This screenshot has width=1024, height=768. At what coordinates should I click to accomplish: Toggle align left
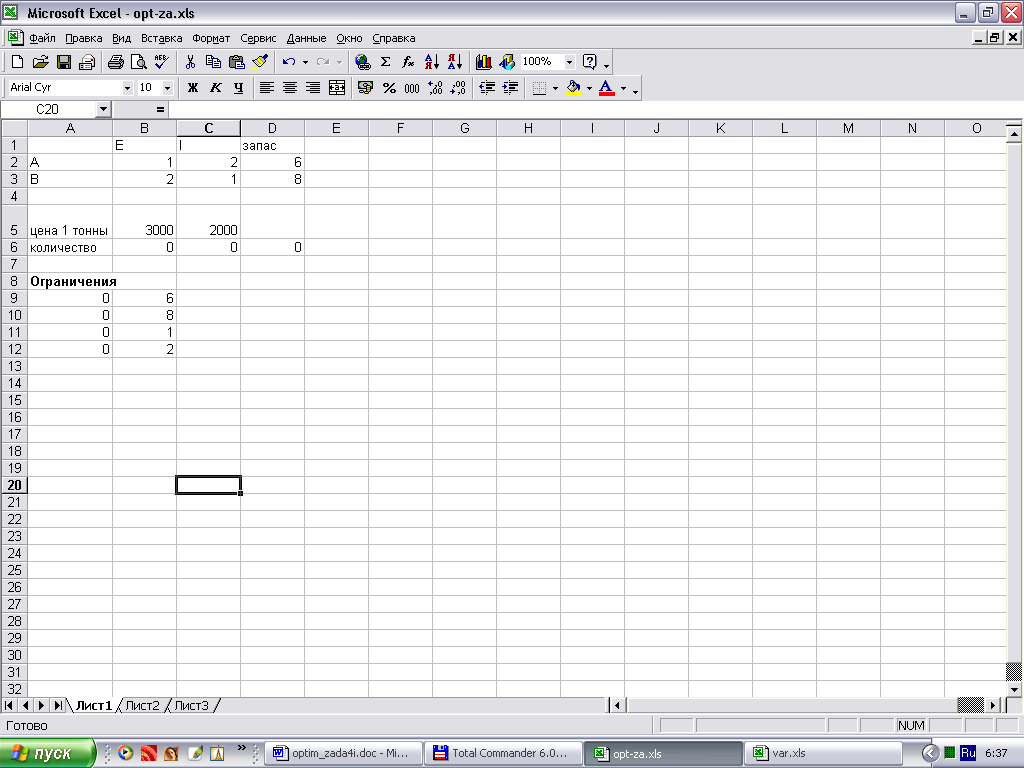pos(266,88)
